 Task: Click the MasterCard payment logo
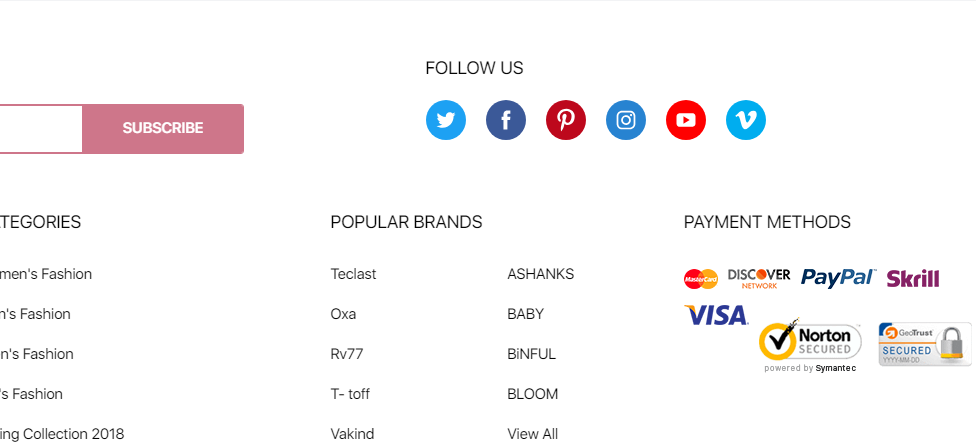(701, 279)
